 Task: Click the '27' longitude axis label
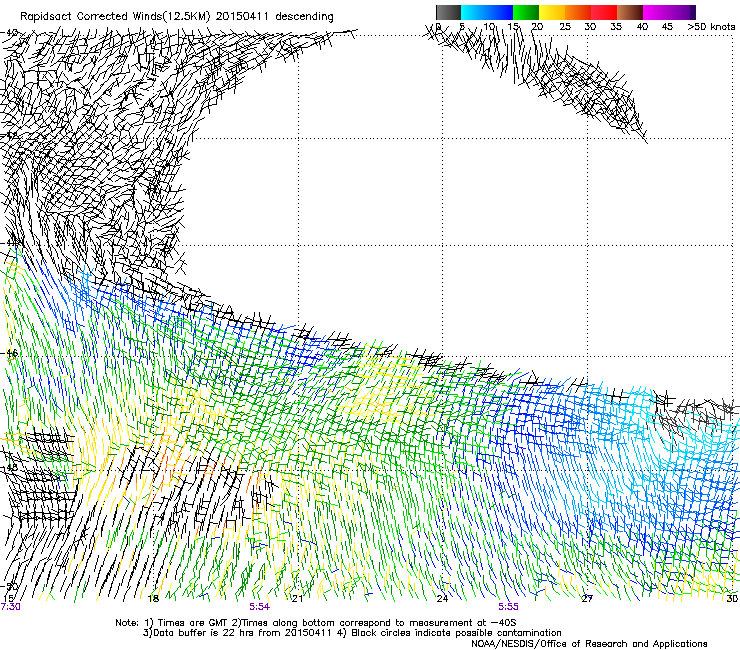[x=587, y=599]
